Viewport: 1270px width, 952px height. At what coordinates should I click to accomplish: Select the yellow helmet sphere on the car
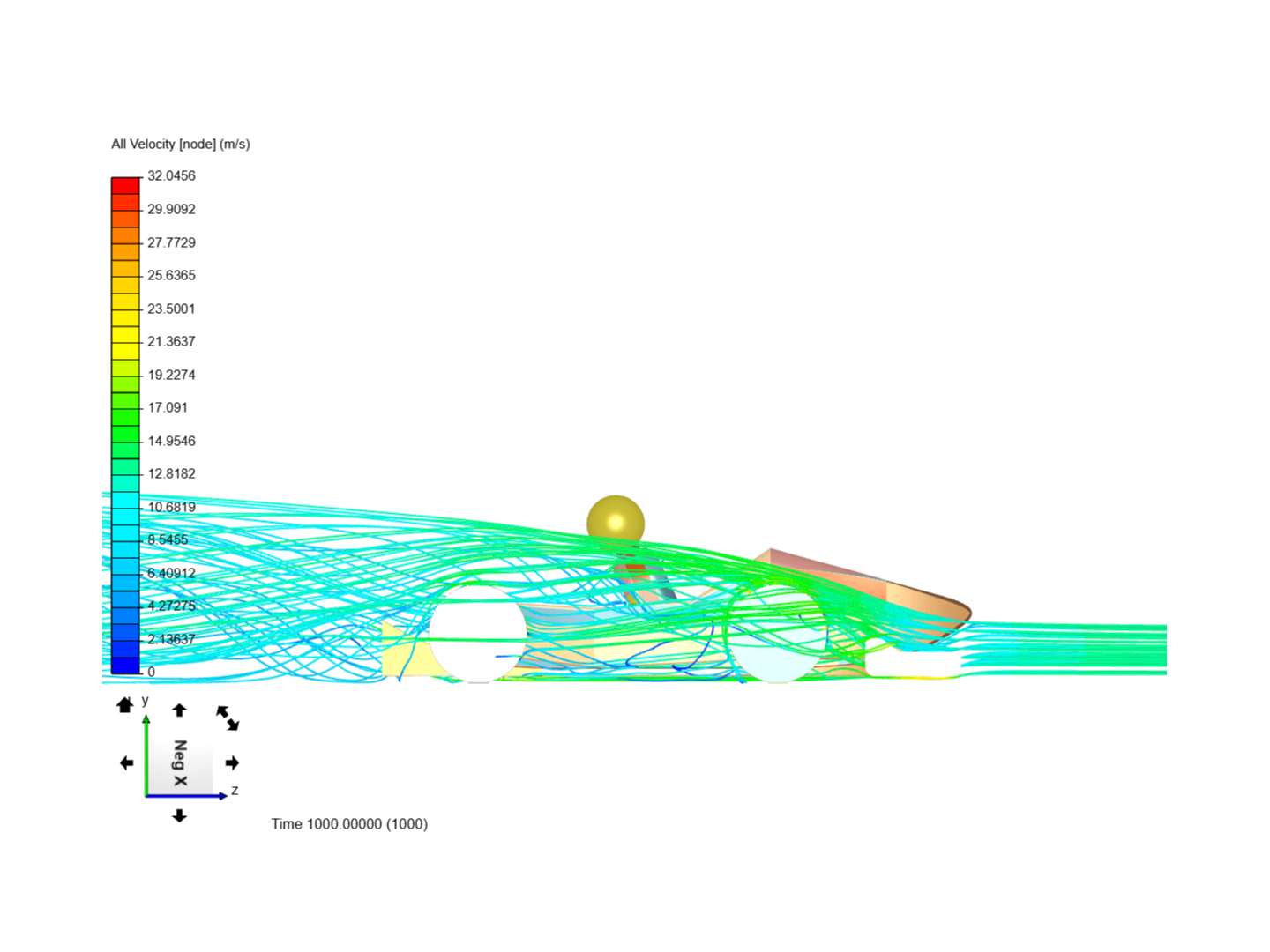(x=616, y=523)
